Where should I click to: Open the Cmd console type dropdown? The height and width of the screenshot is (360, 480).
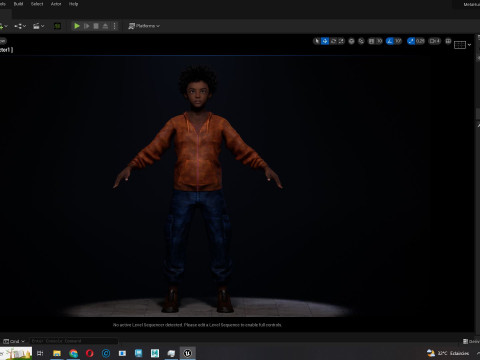pyautogui.click(x=14, y=341)
